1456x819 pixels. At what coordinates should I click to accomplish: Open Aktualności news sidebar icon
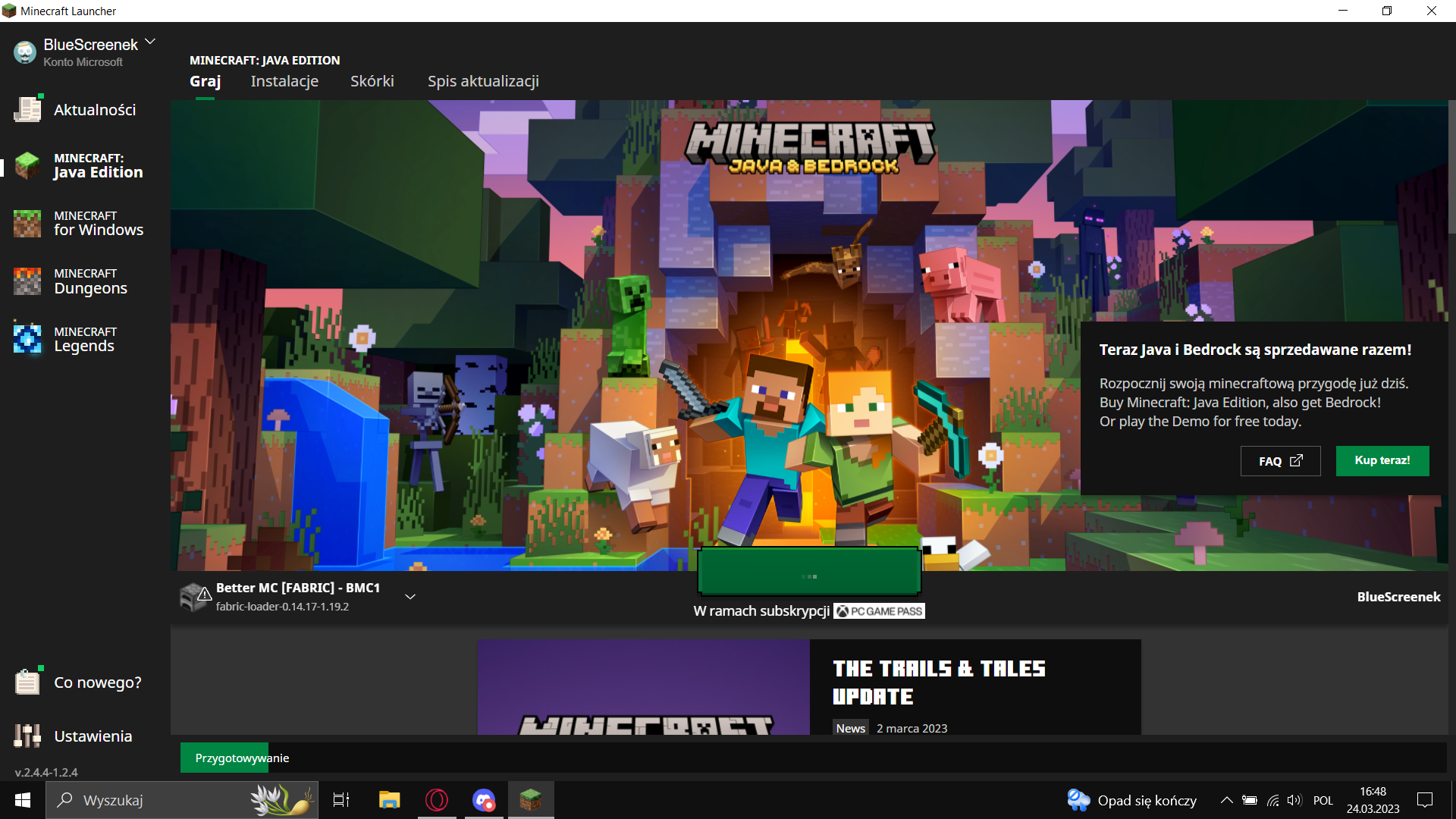click(x=27, y=110)
